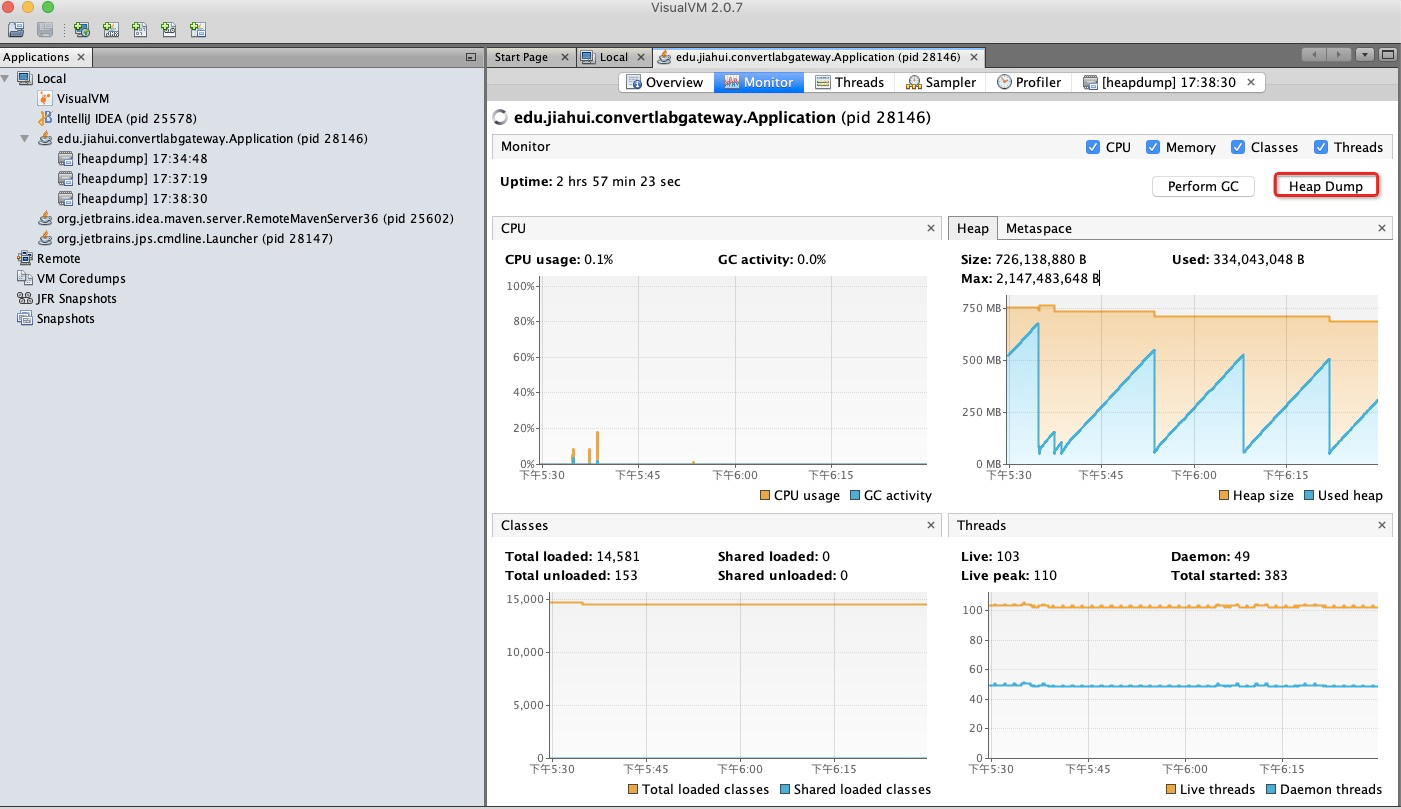Click the VM Coredumps icon in tree
Image resolution: width=1401 pixels, height=809 pixels.
[25, 278]
